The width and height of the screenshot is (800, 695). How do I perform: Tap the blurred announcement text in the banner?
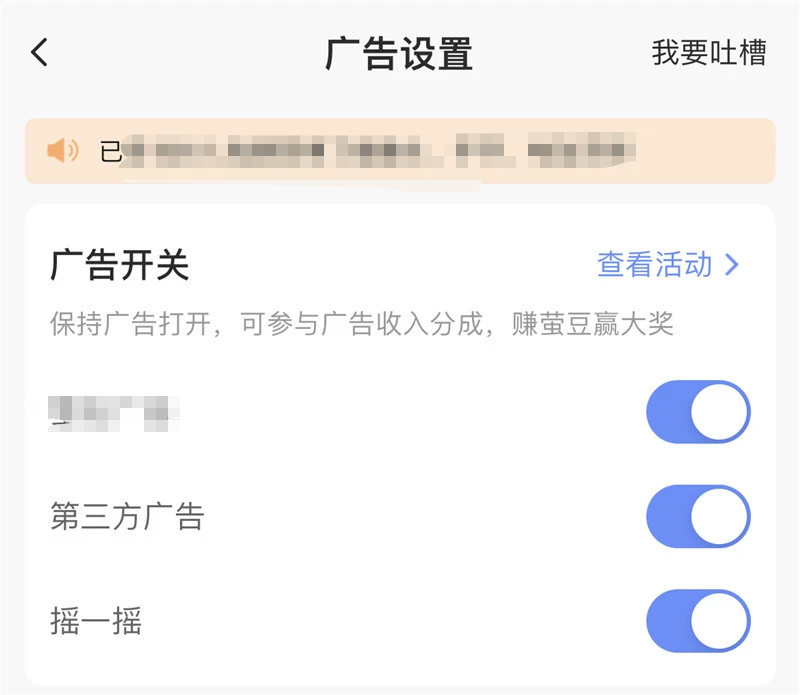(x=380, y=152)
